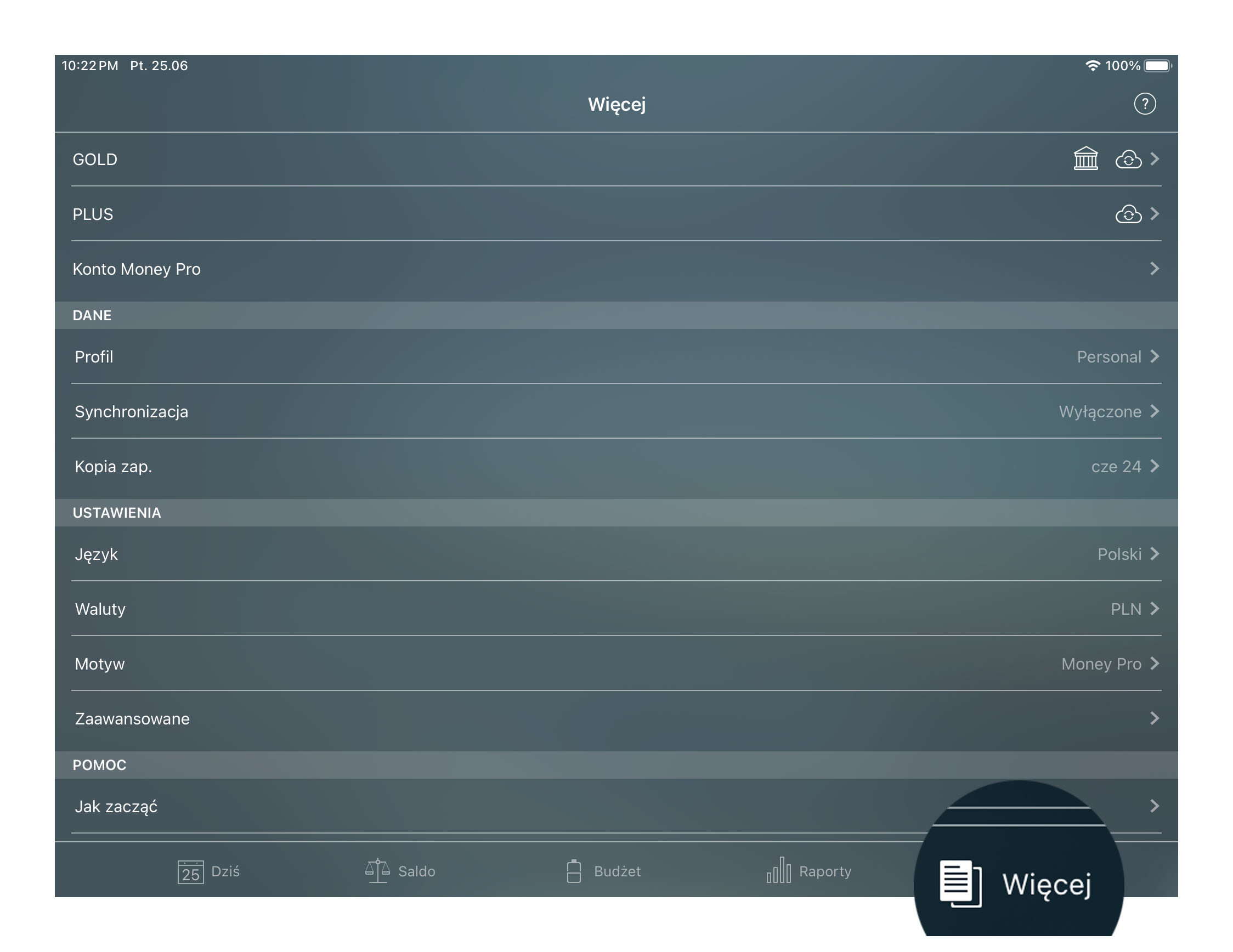
Task: Open Jak zacząć help section
Action: click(617, 806)
